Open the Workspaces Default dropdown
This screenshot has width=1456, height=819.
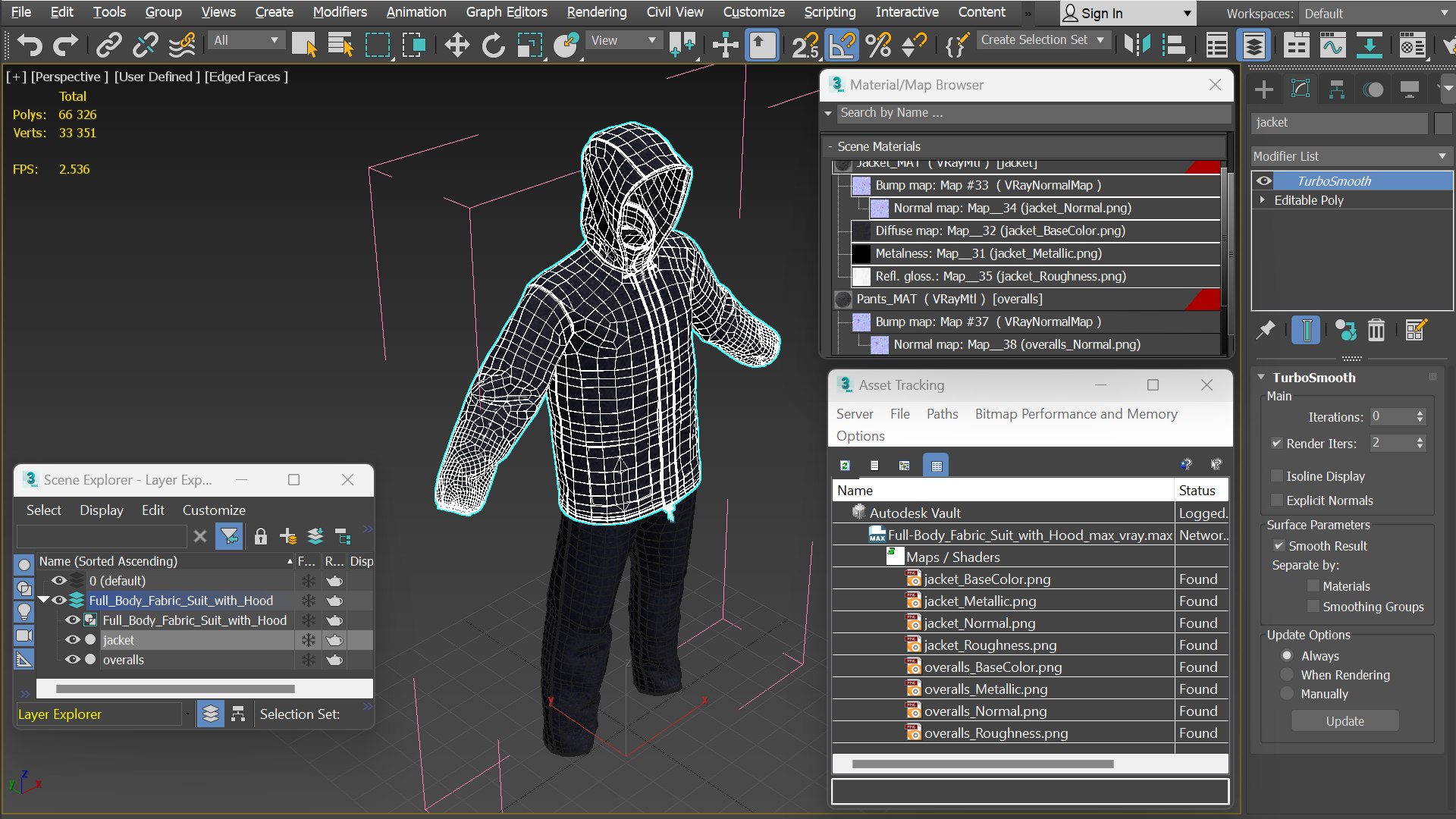click(1376, 14)
